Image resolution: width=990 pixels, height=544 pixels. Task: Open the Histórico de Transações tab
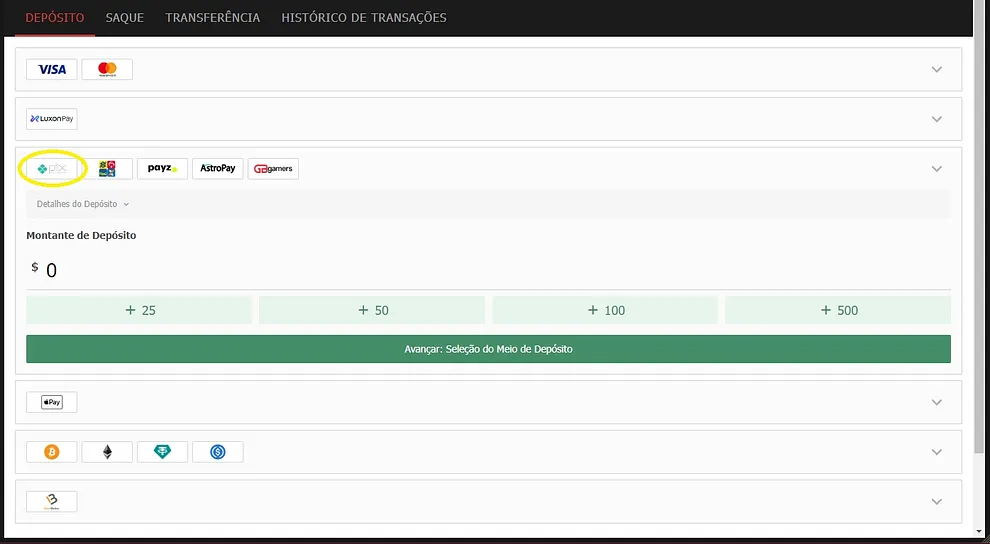(364, 18)
